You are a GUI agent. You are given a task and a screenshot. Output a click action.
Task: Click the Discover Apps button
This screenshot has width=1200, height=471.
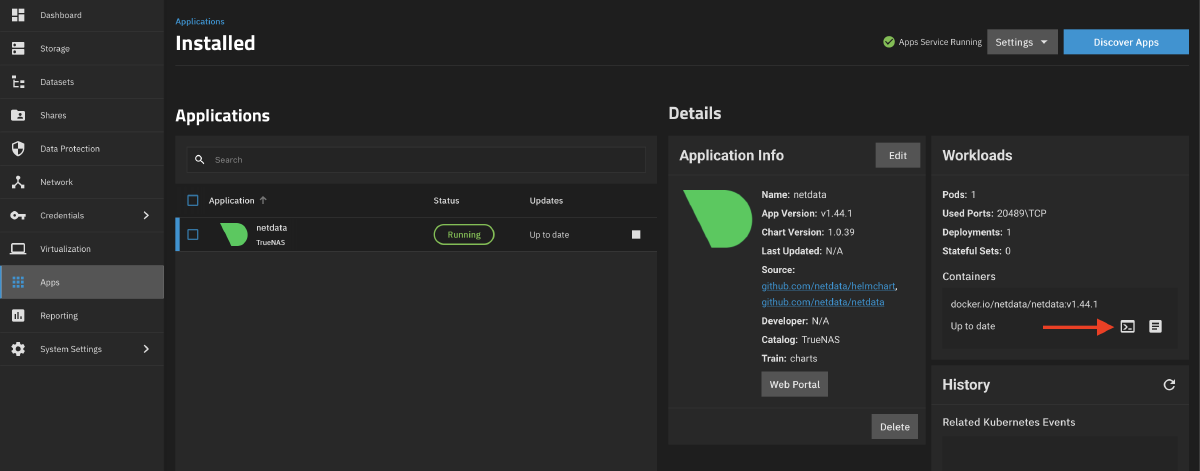(1126, 42)
